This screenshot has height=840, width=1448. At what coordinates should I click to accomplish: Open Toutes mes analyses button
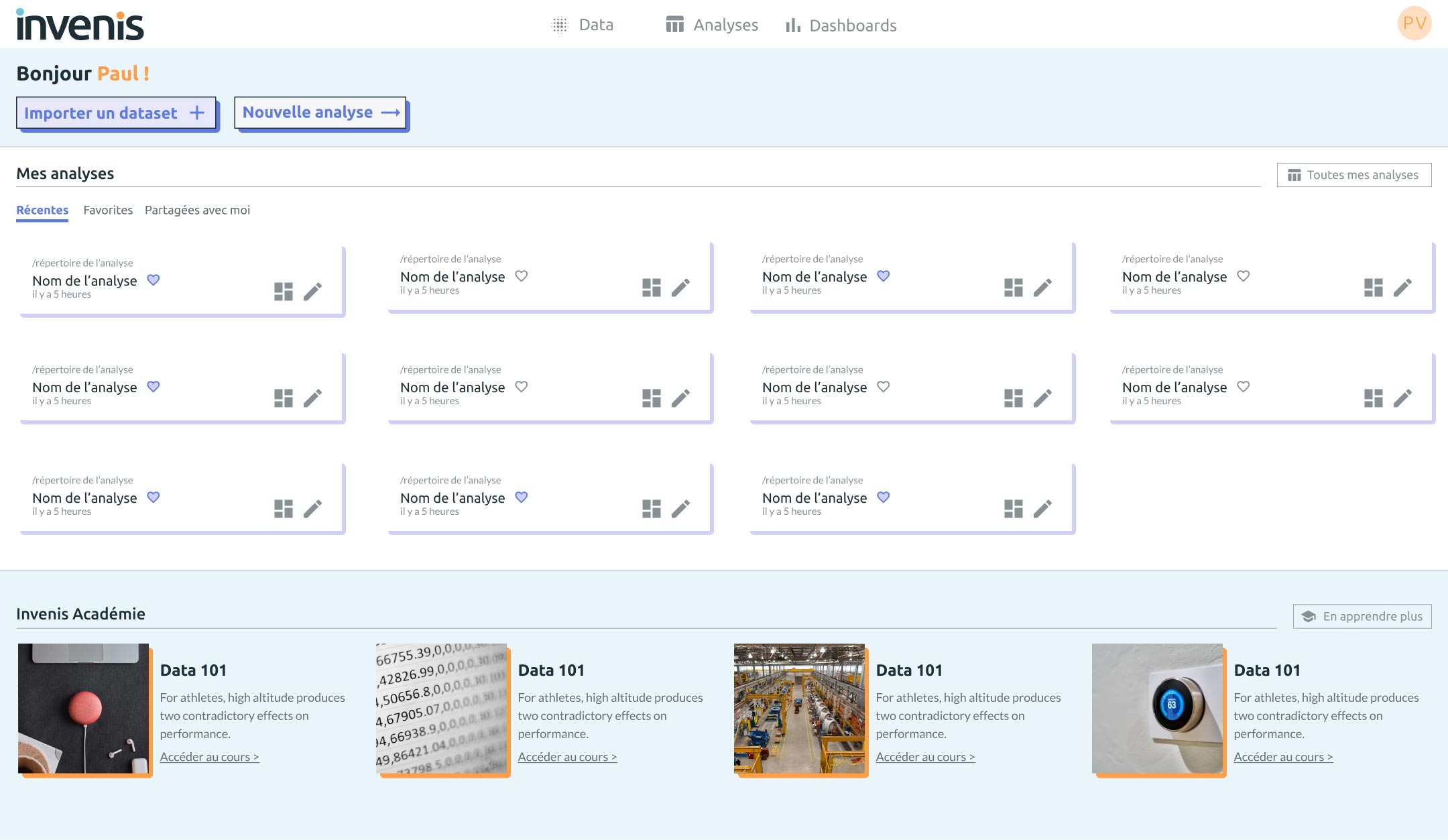(1353, 175)
